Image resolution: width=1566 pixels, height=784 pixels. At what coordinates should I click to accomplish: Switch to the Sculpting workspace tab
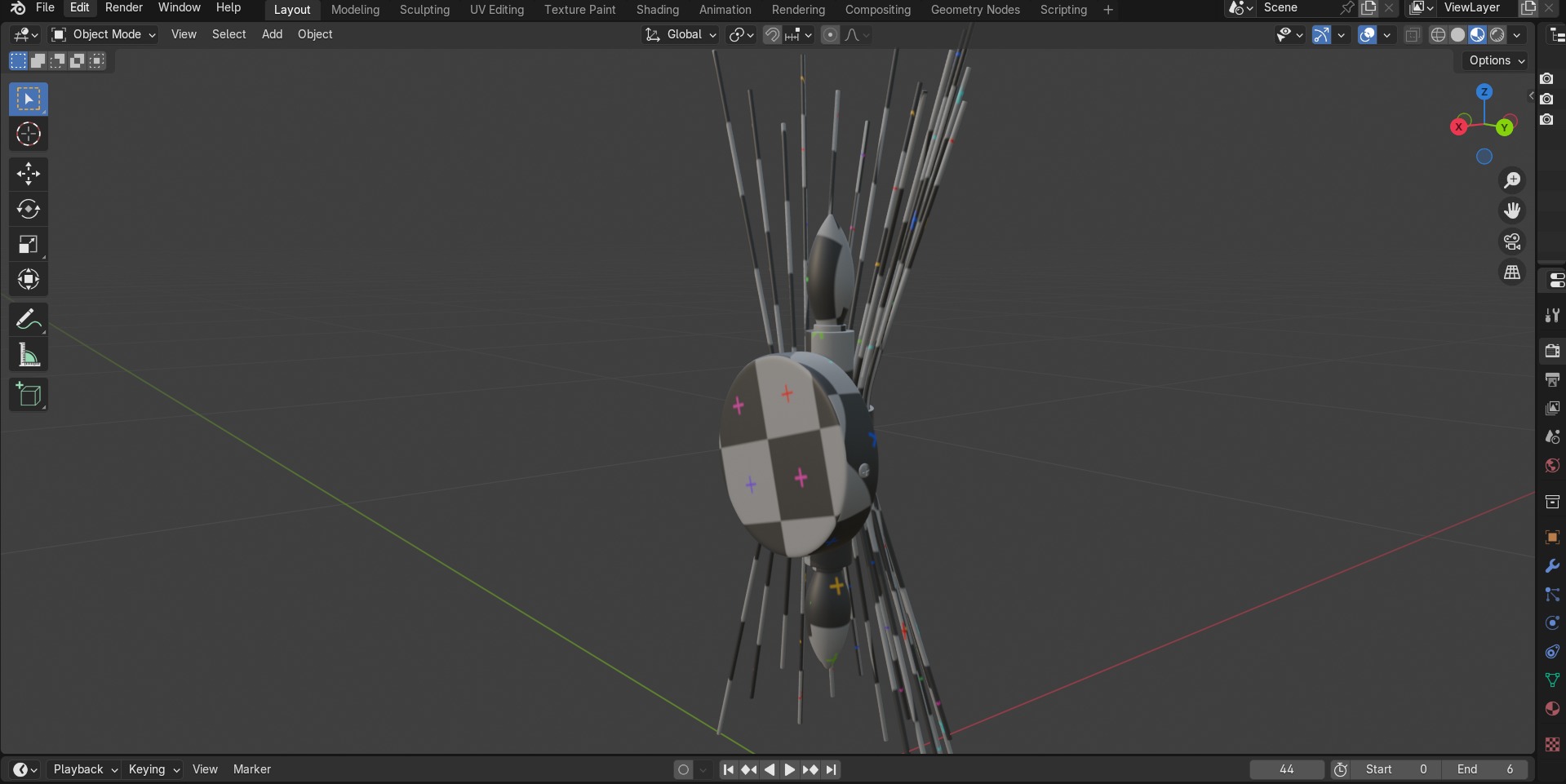[x=424, y=10]
